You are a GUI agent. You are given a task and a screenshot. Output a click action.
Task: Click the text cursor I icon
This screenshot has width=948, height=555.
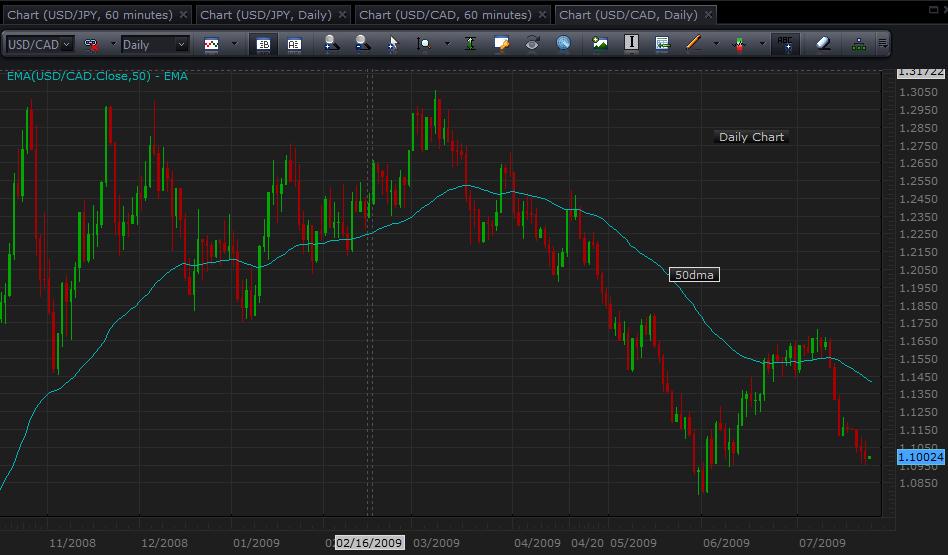tap(631, 43)
